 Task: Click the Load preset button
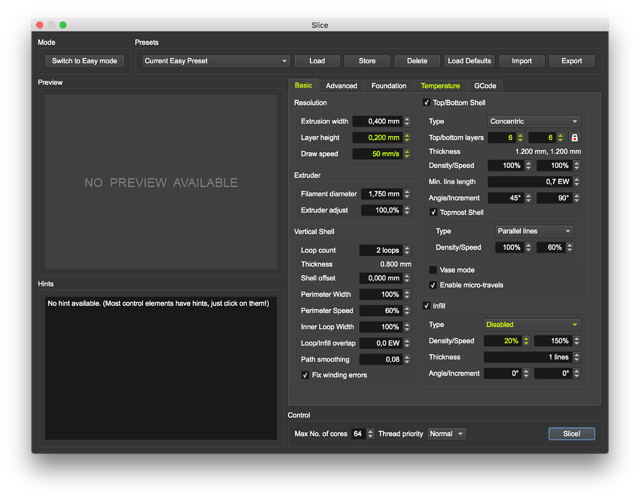pyautogui.click(x=317, y=61)
